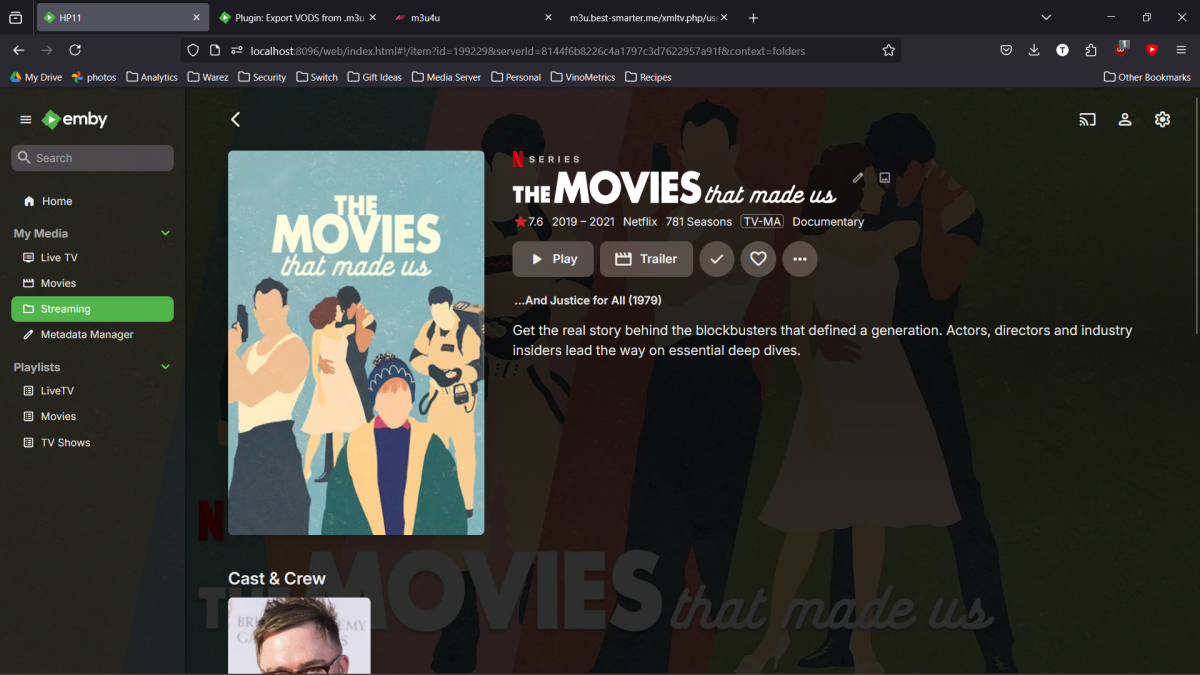Image resolution: width=1200 pixels, height=675 pixels.
Task: Open the Other Bookmarks folder
Action: click(1148, 77)
